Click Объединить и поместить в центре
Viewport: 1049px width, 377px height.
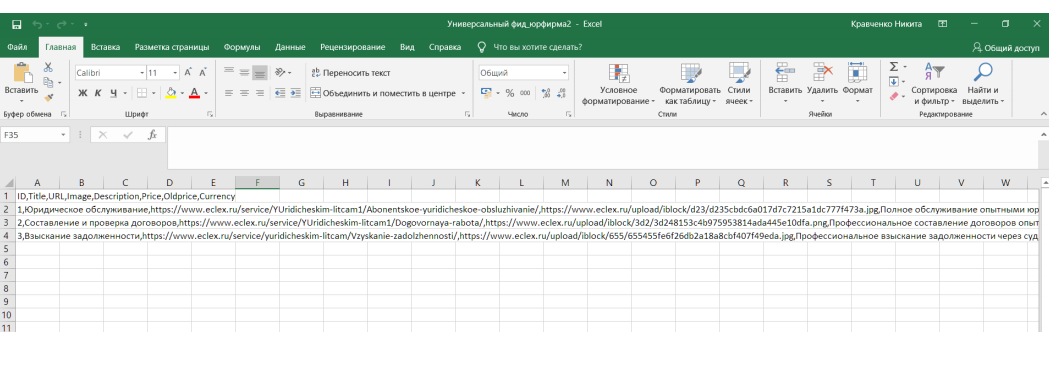coord(388,93)
